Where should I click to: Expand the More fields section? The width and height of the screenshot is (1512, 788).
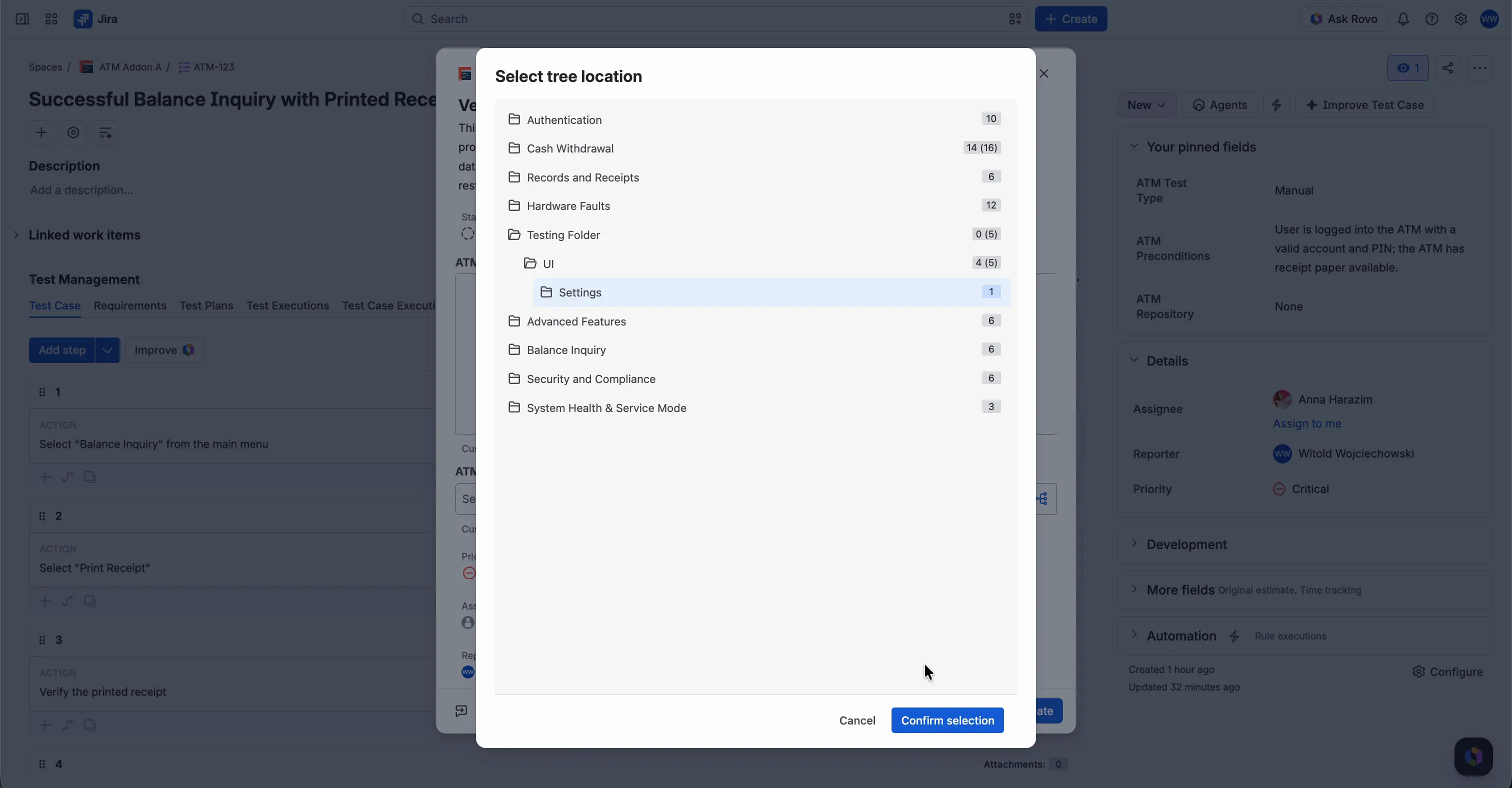tap(1134, 589)
